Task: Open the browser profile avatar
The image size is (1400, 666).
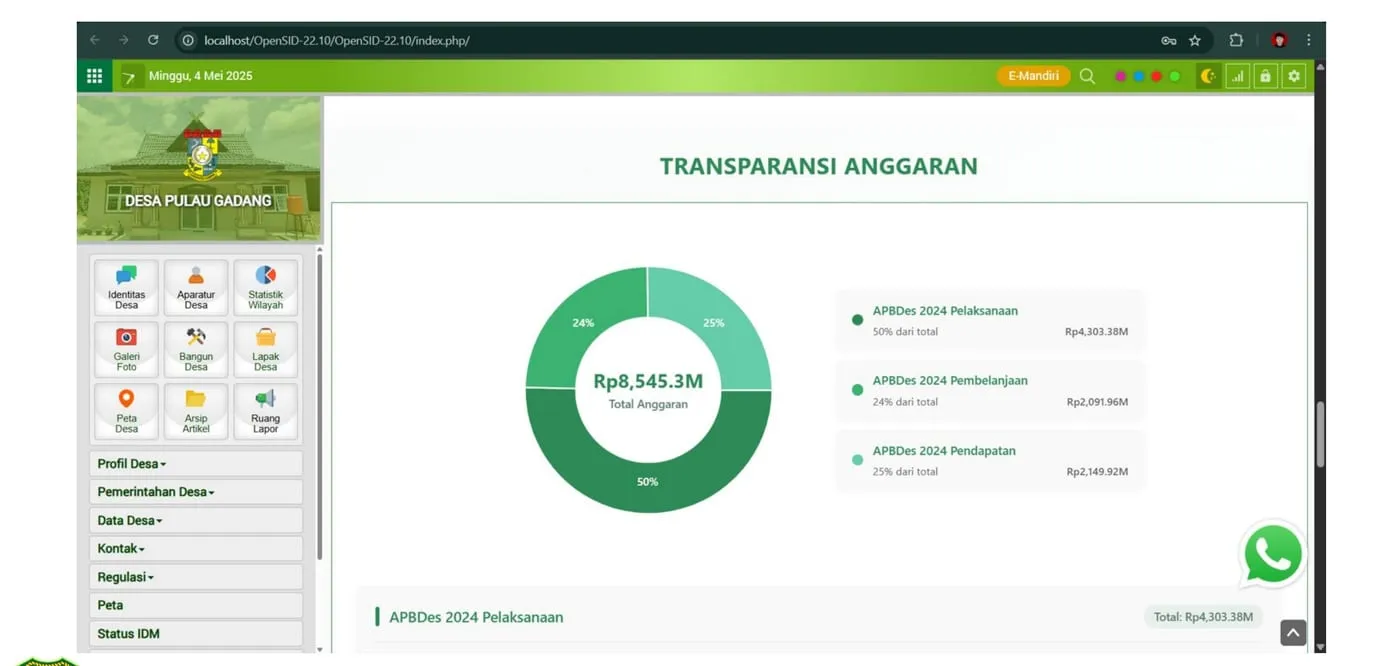Action: pyautogui.click(x=1279, y=40)
